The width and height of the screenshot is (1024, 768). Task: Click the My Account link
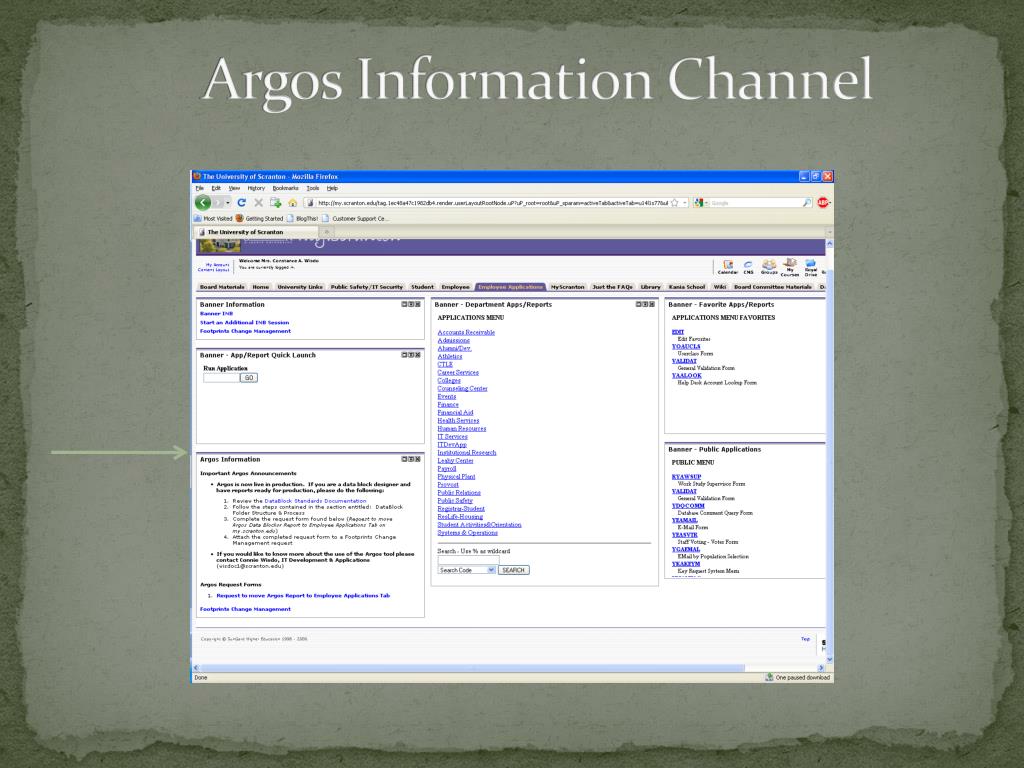click(x=217, y=264)
